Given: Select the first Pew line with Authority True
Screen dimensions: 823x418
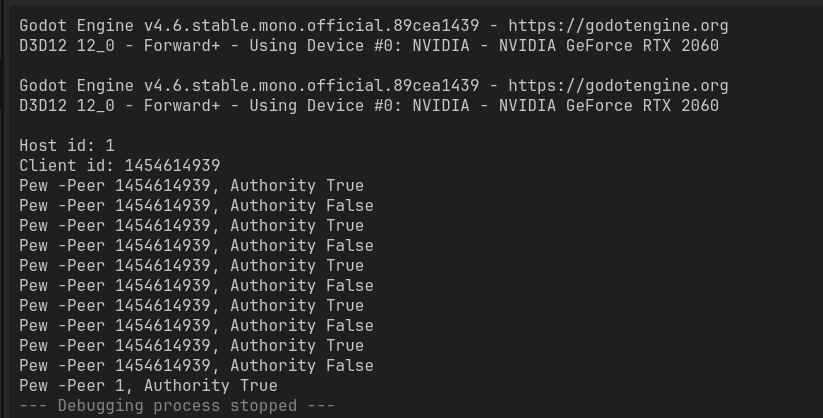Looking at the screenshot, I should [191, 186].
